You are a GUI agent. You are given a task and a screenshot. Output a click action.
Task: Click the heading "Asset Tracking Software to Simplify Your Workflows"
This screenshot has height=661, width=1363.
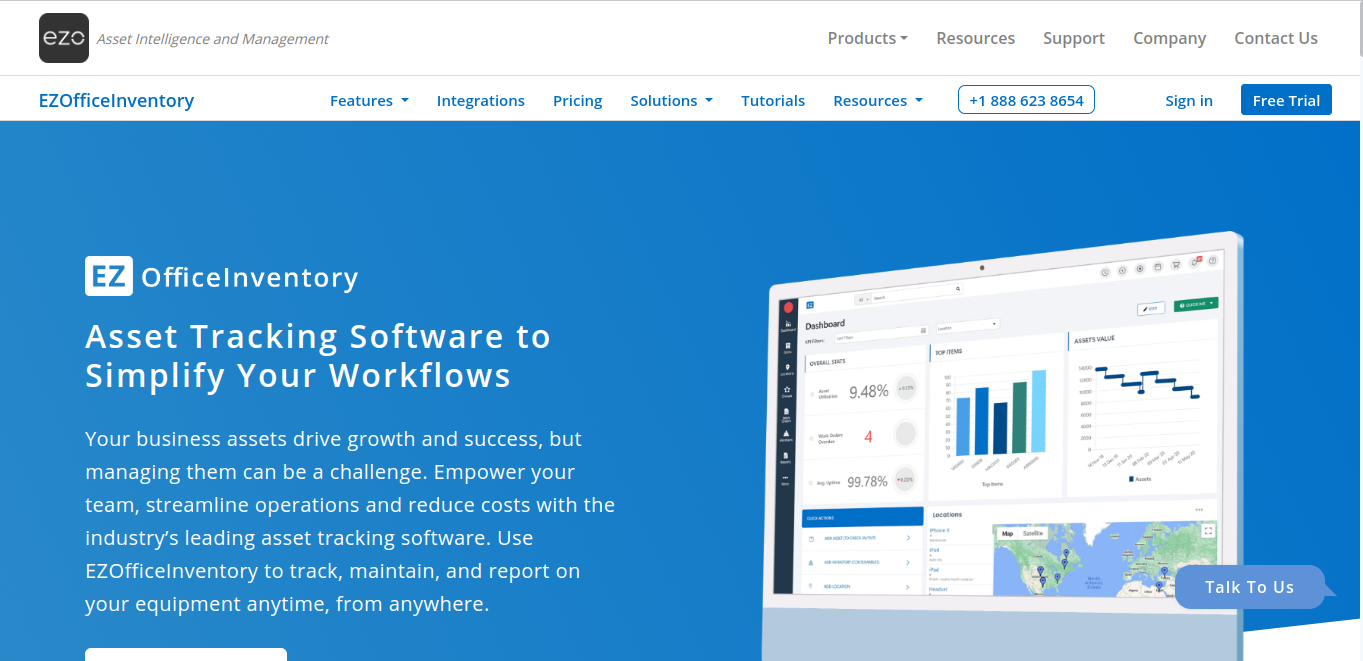pyautogui.click(x=318, y=355)
